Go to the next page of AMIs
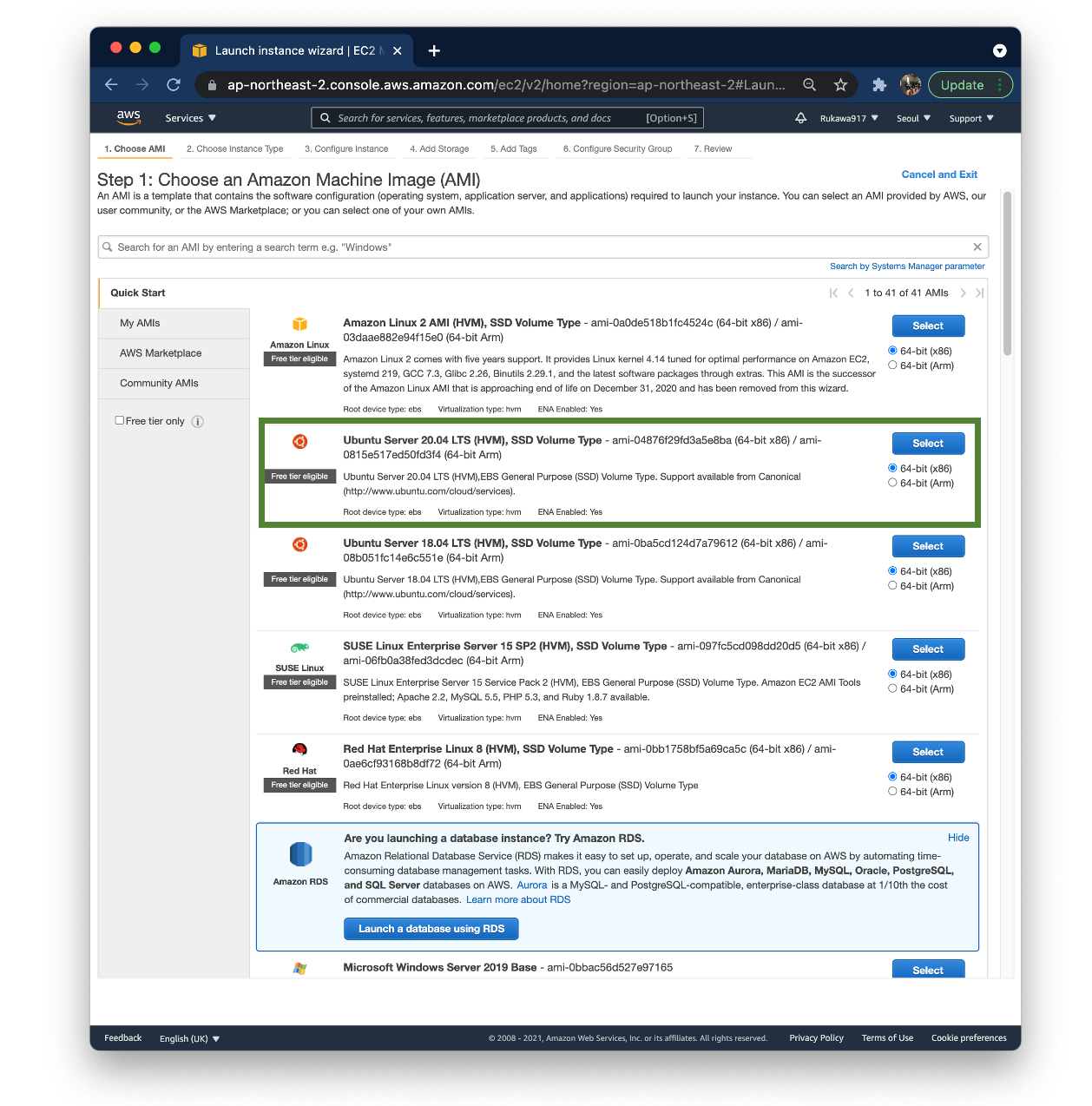Screen dimensions: 1092x1106 [963, 293]
